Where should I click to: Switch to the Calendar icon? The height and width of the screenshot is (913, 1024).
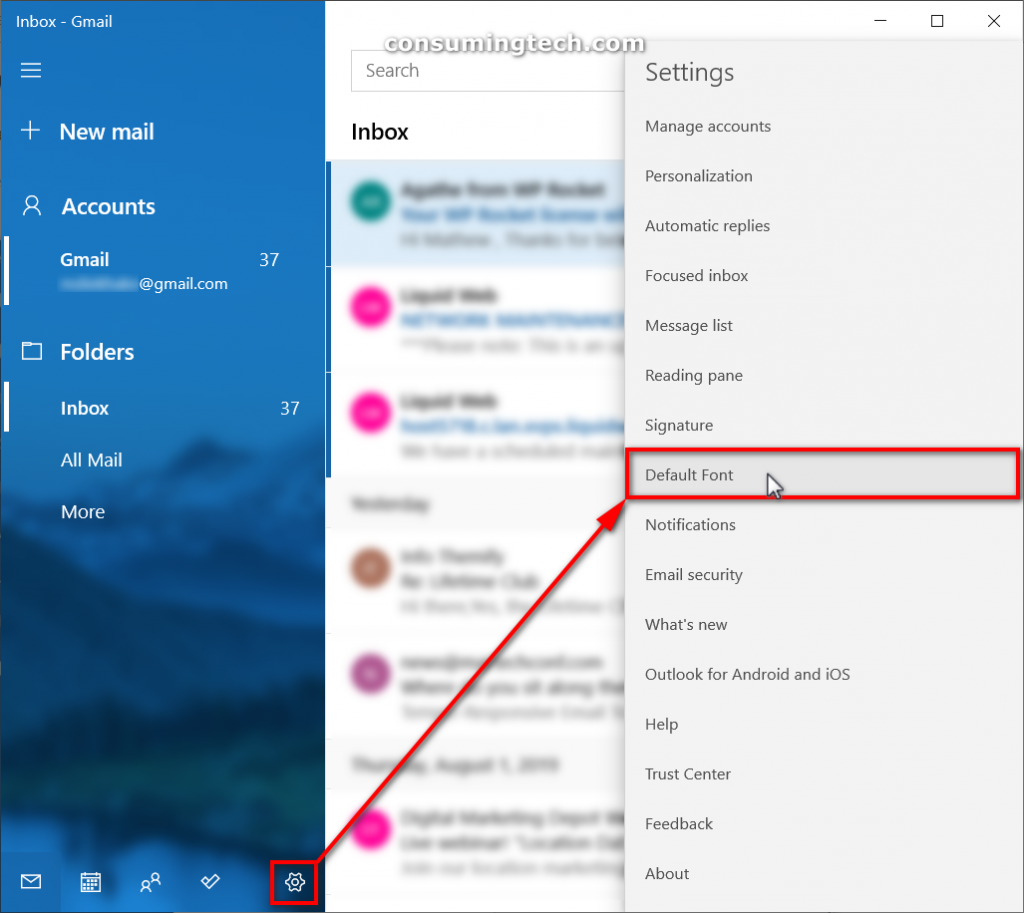pyautogui.click(x=90, y=883)
